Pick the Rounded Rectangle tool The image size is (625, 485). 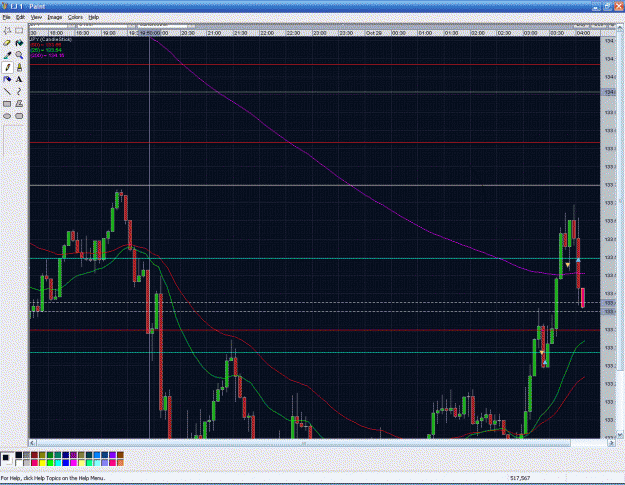[19, 116]
